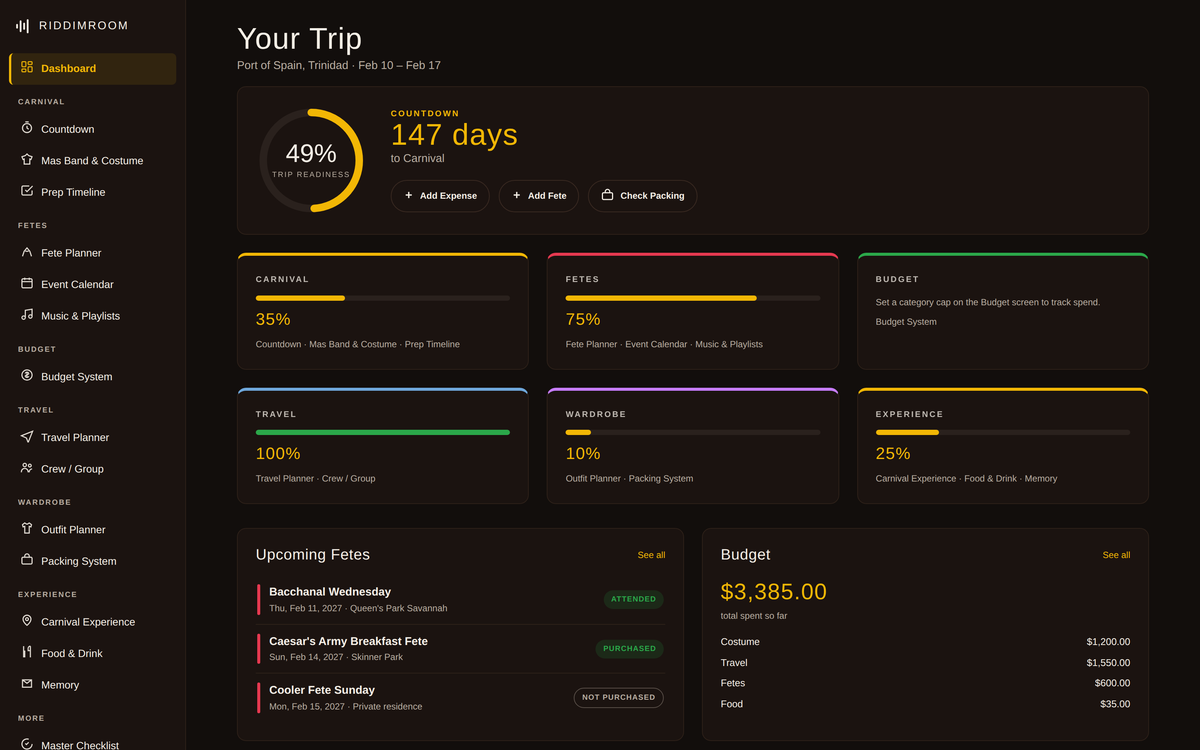
Task: Click the Add Fete button
Action: (x=539, y=196)
